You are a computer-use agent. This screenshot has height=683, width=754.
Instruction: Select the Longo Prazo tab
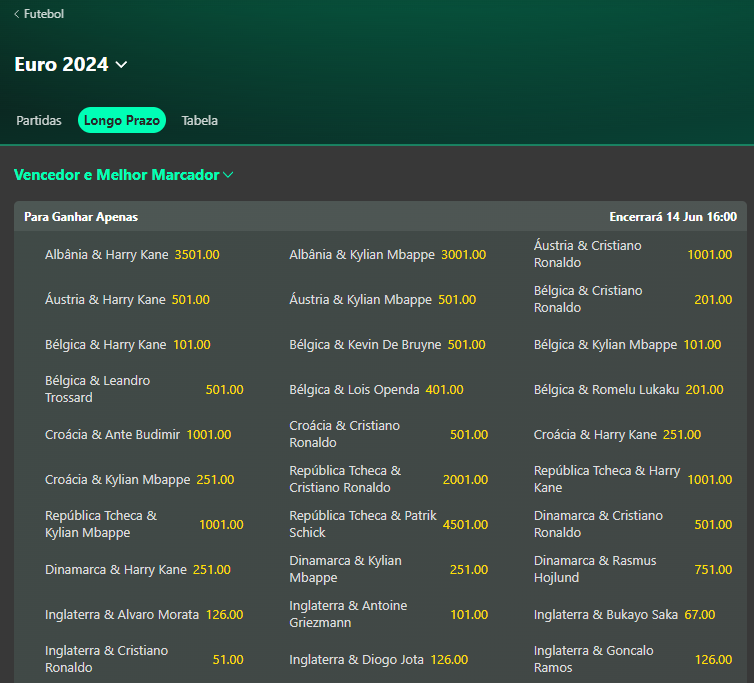click(x=122, y=120)
